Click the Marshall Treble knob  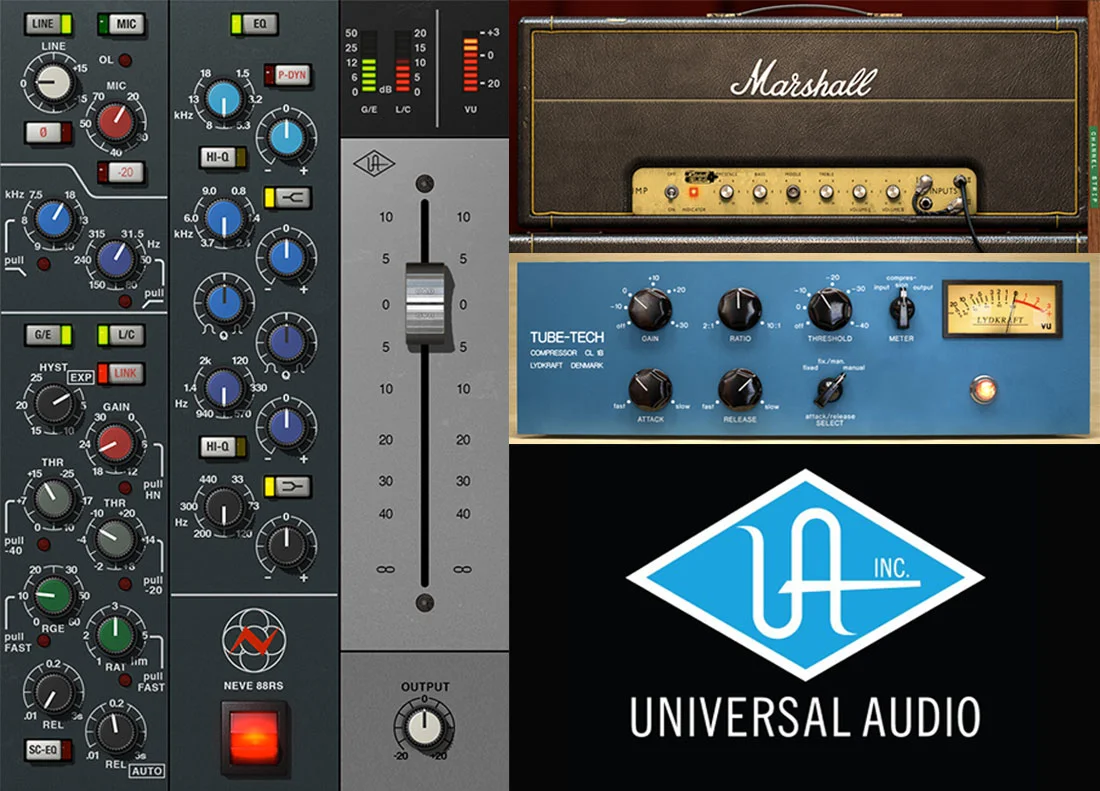tap(826, 191)
